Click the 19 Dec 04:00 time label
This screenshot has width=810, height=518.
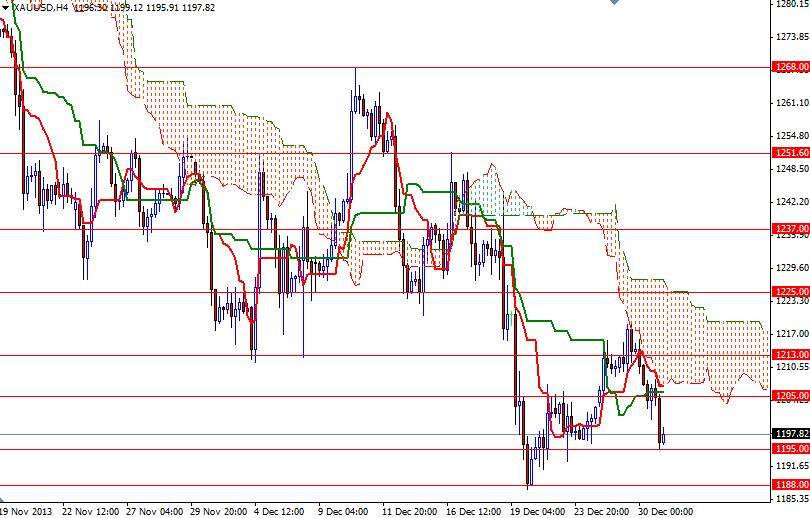tap(537, 512)
